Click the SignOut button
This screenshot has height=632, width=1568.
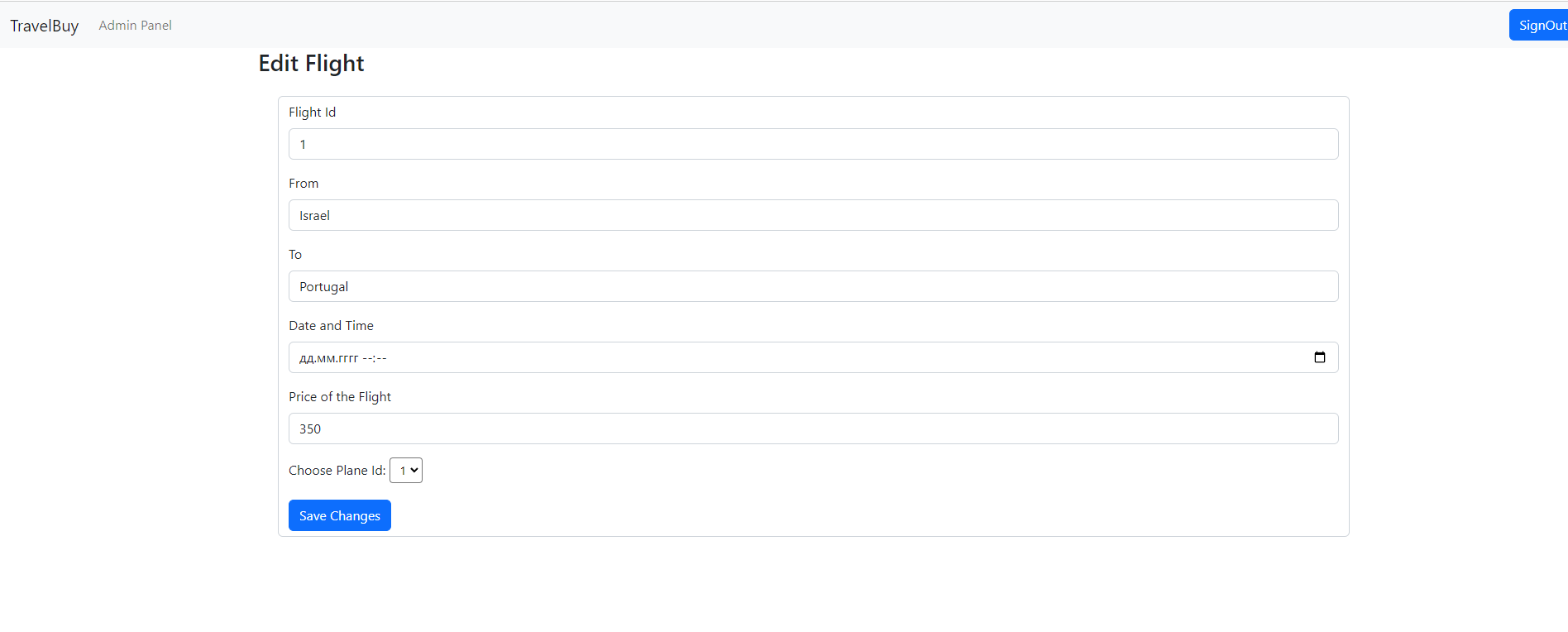1543,25
